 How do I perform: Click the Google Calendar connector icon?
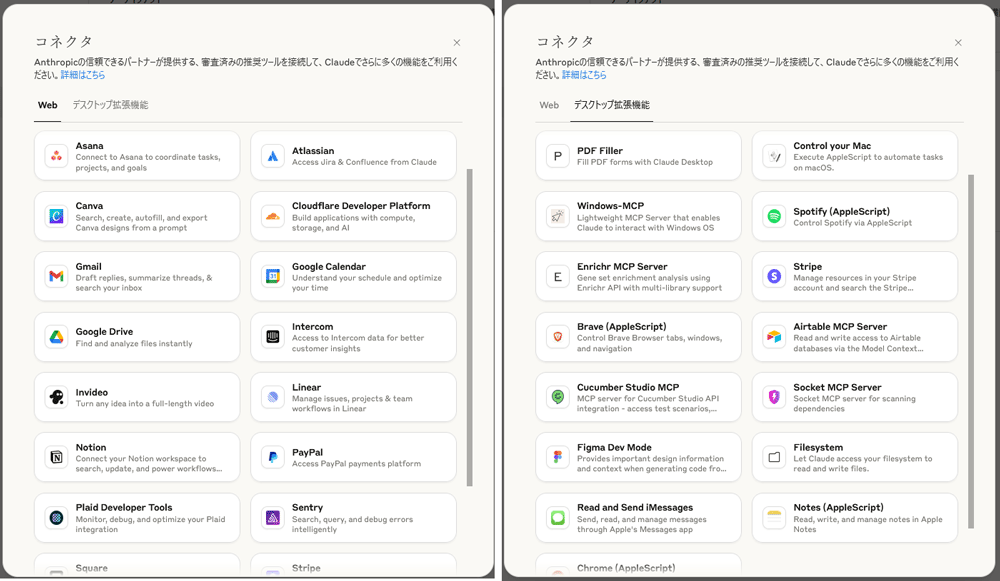coord(273,277)
